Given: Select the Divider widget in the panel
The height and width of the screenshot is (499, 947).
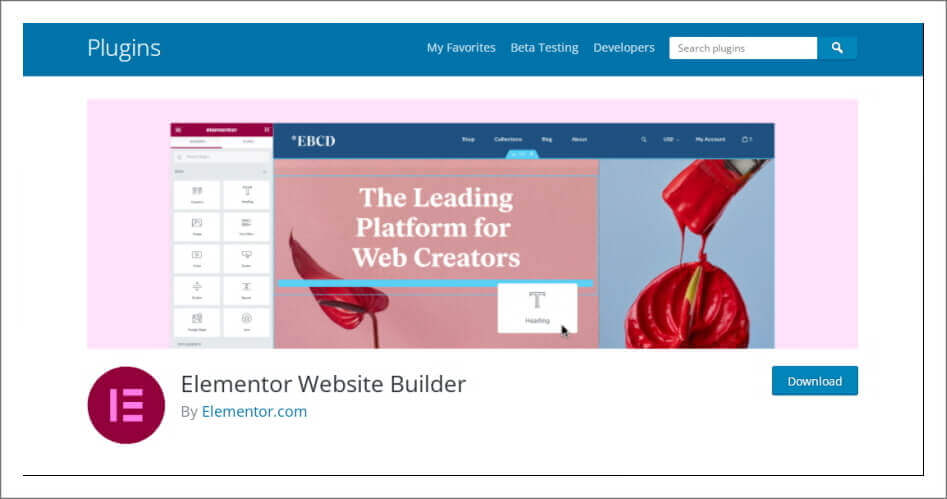Looking at the screenshot, I should pos(197,291).
